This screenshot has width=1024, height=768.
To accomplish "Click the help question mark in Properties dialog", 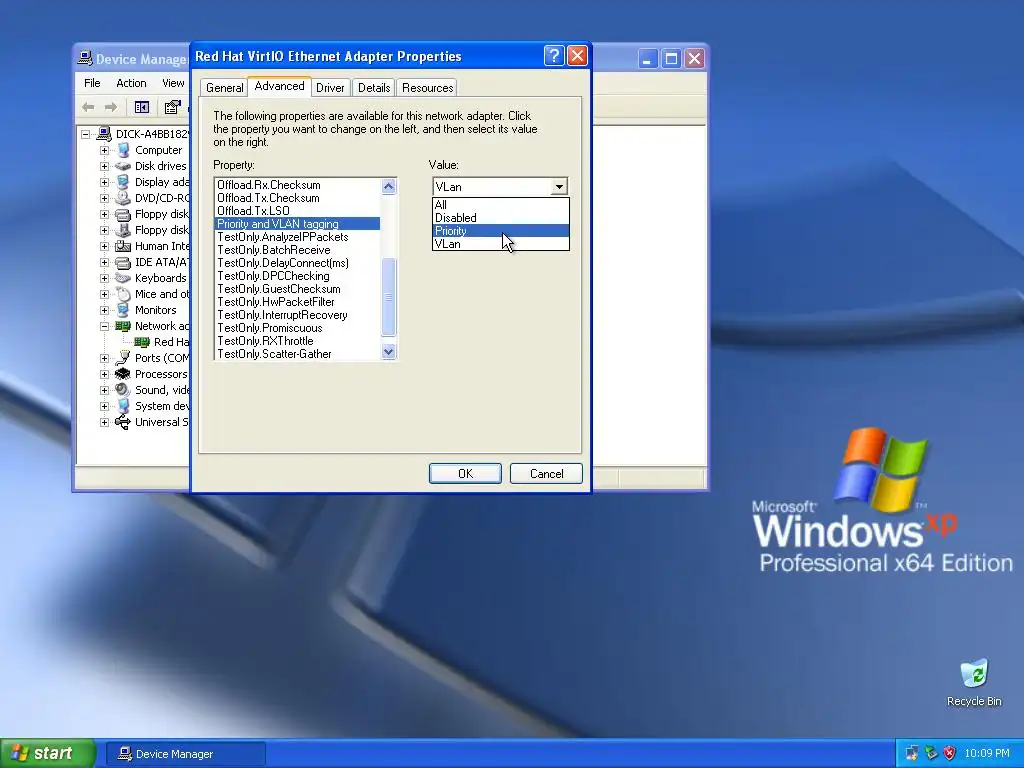I will (554, 56).
